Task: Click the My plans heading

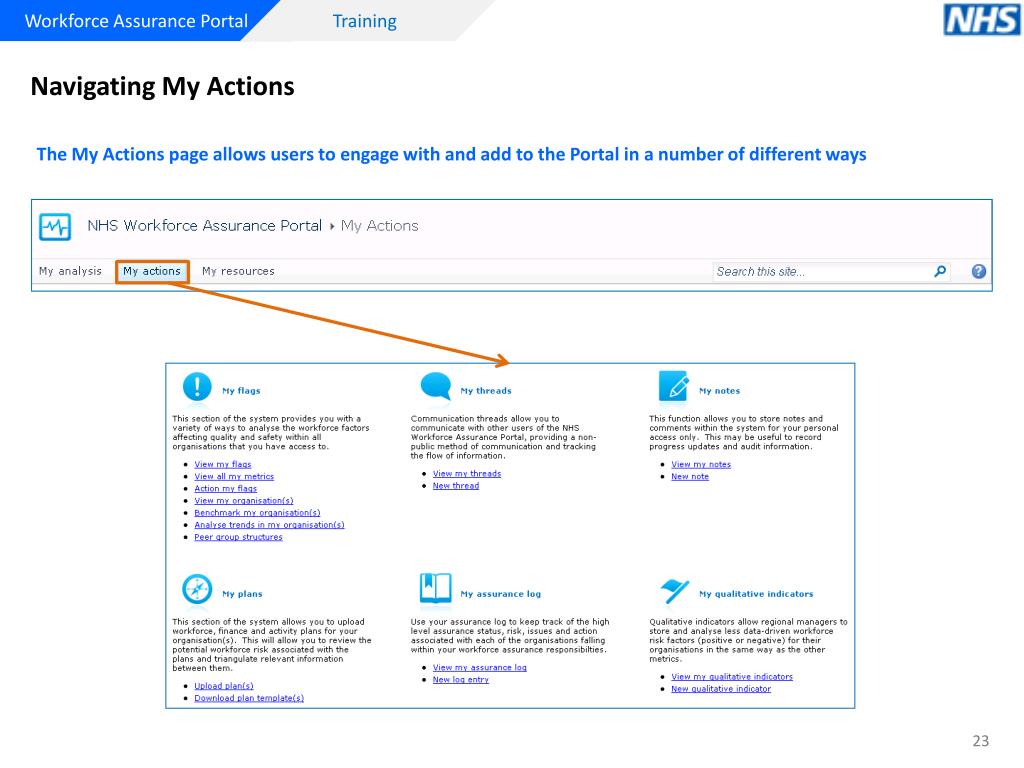Action: (242, 594)
